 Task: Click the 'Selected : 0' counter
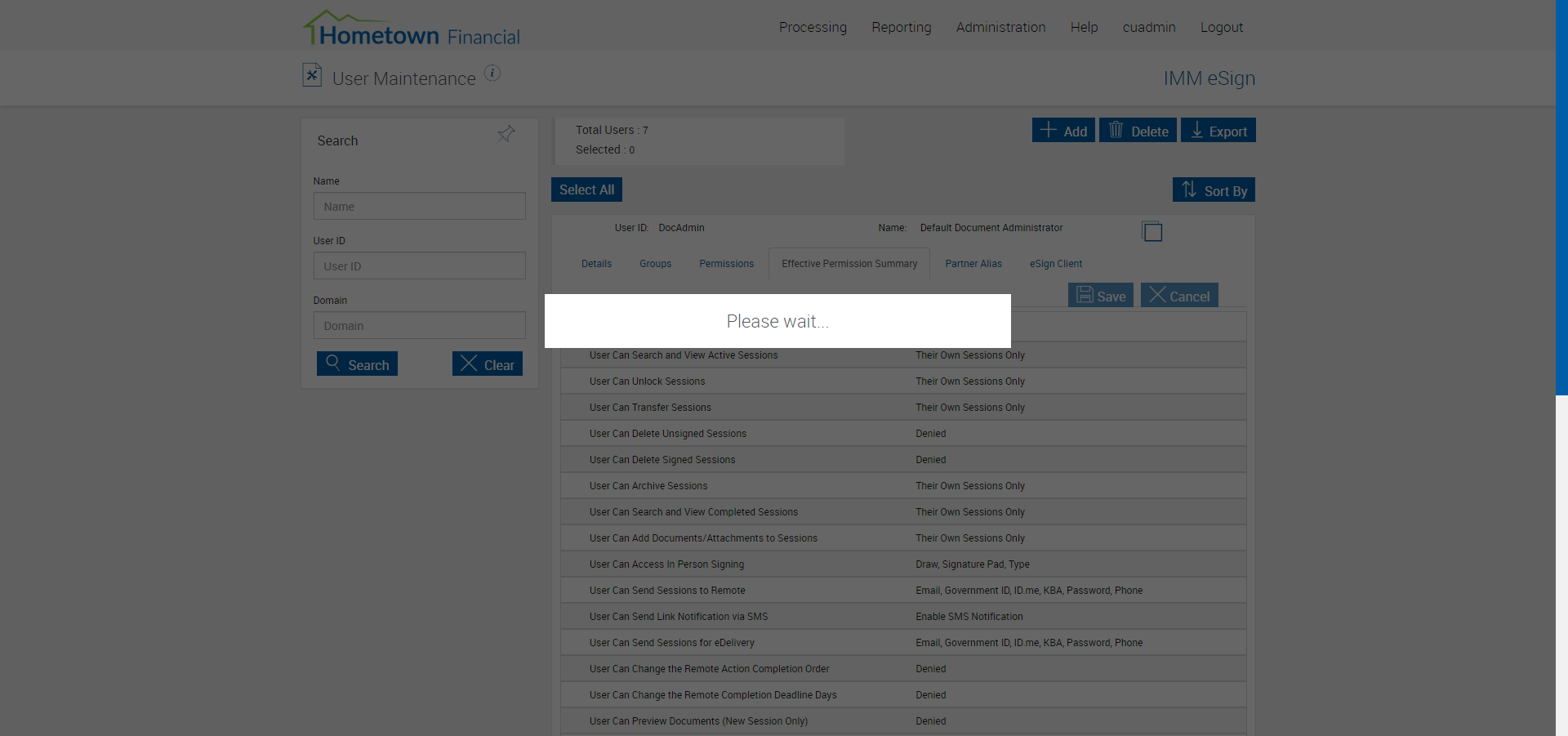tap(605, 149)
